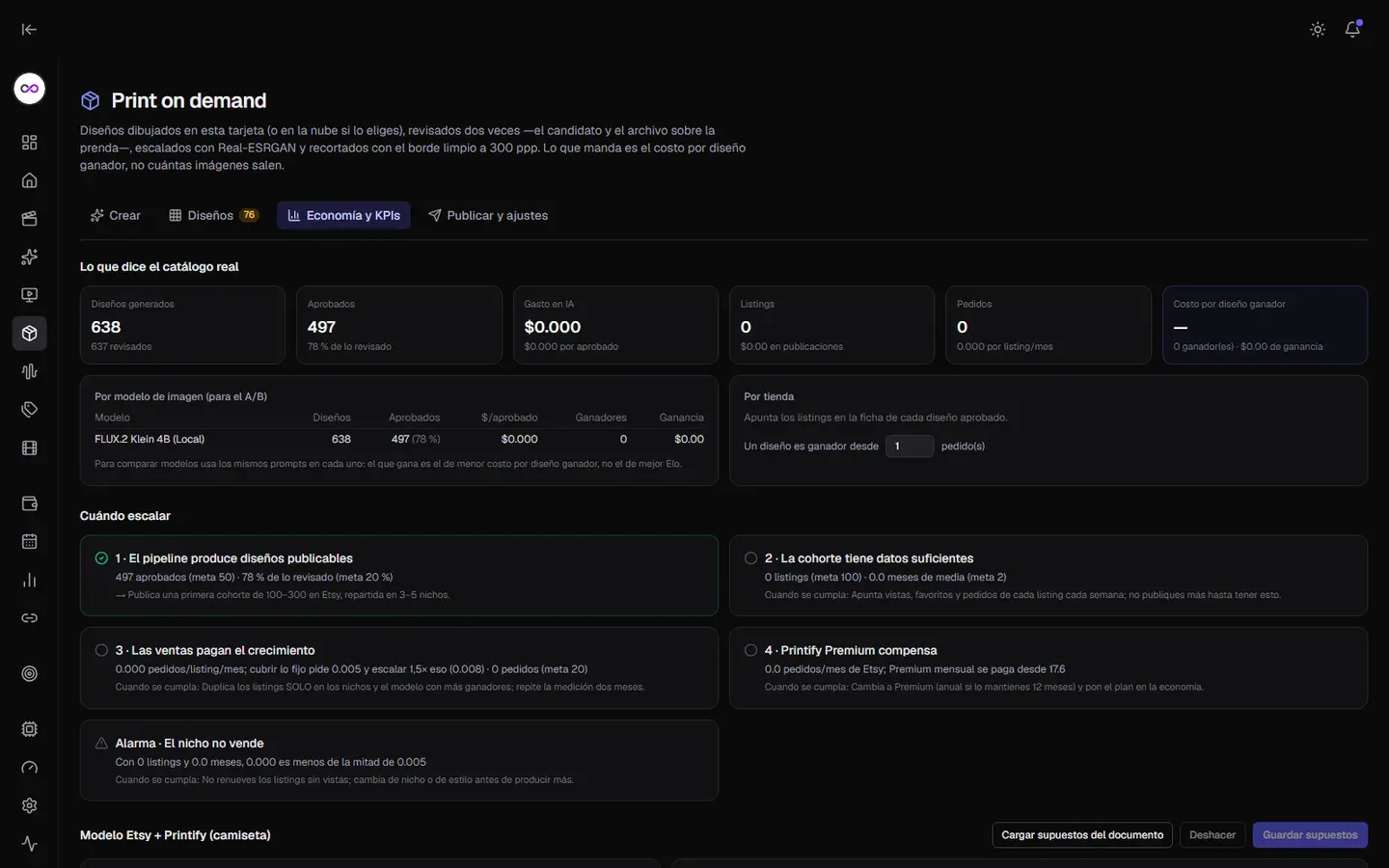Open the tags icon in sidebar
1389x868 pixels.
30,409
